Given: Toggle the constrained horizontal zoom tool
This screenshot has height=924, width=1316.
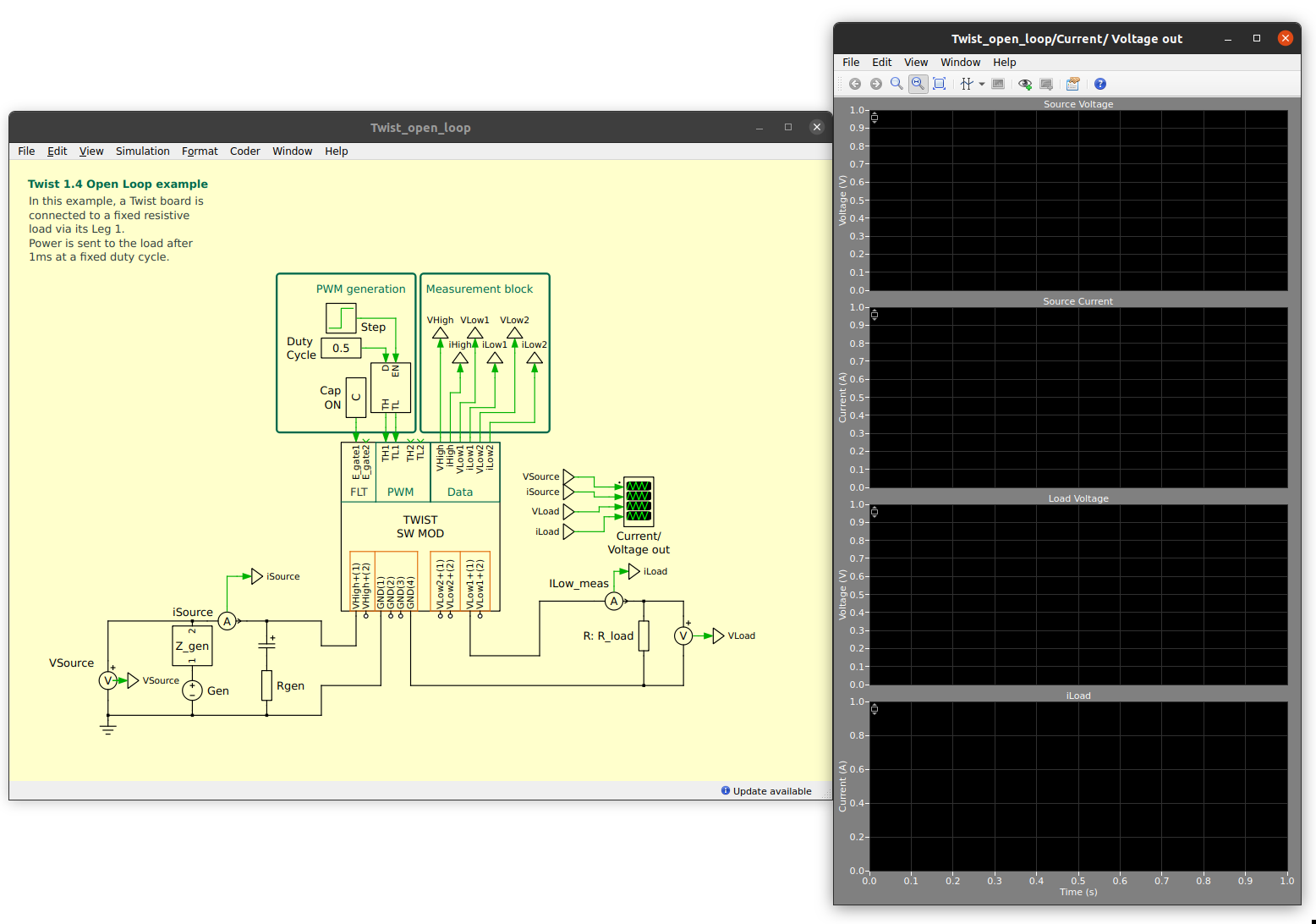Looking at the screenshot, I should (x=918, y=84).
